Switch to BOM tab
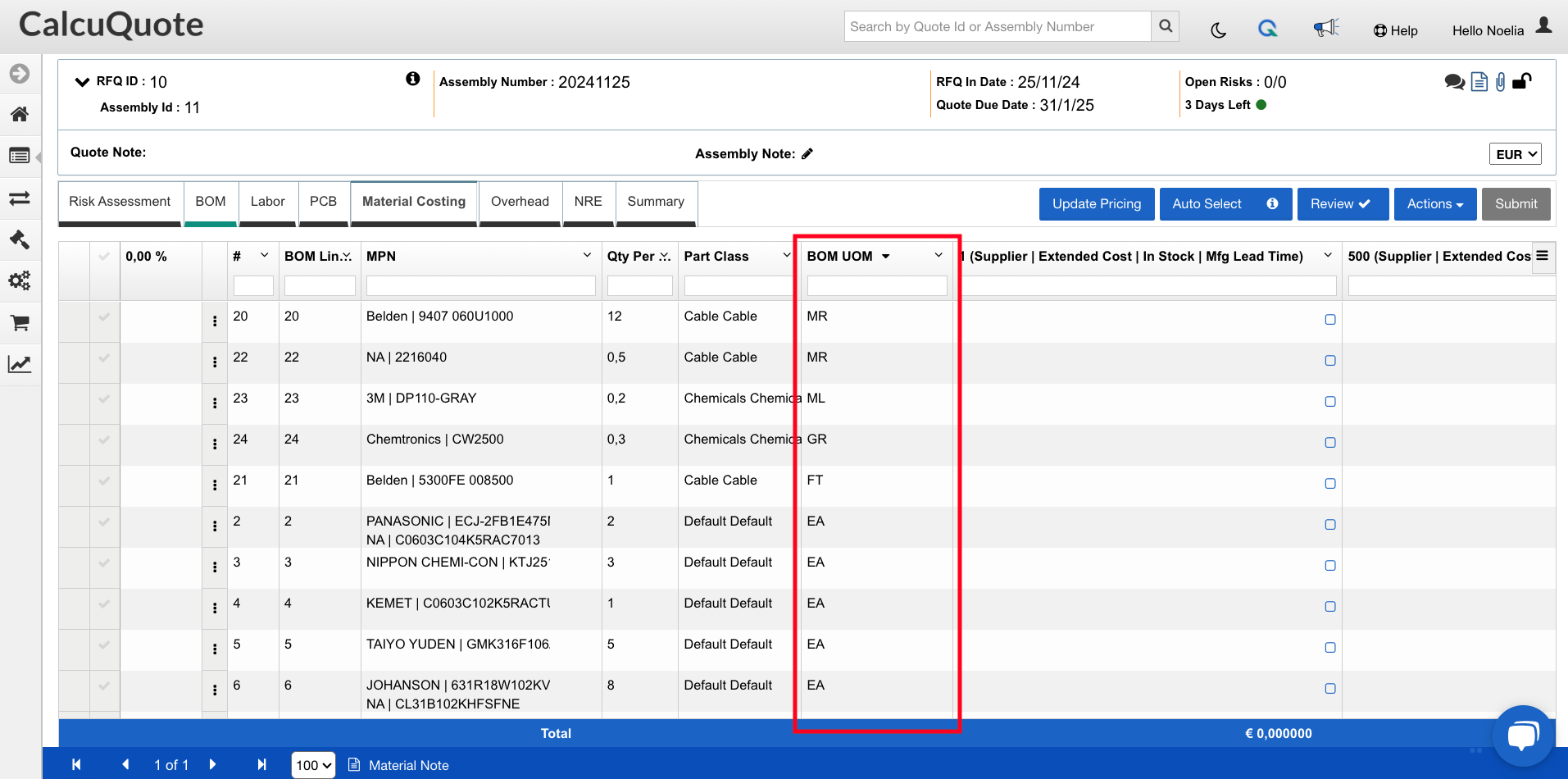The width and height of the screenshot is (1568, 779). click(x=211, y=202)
